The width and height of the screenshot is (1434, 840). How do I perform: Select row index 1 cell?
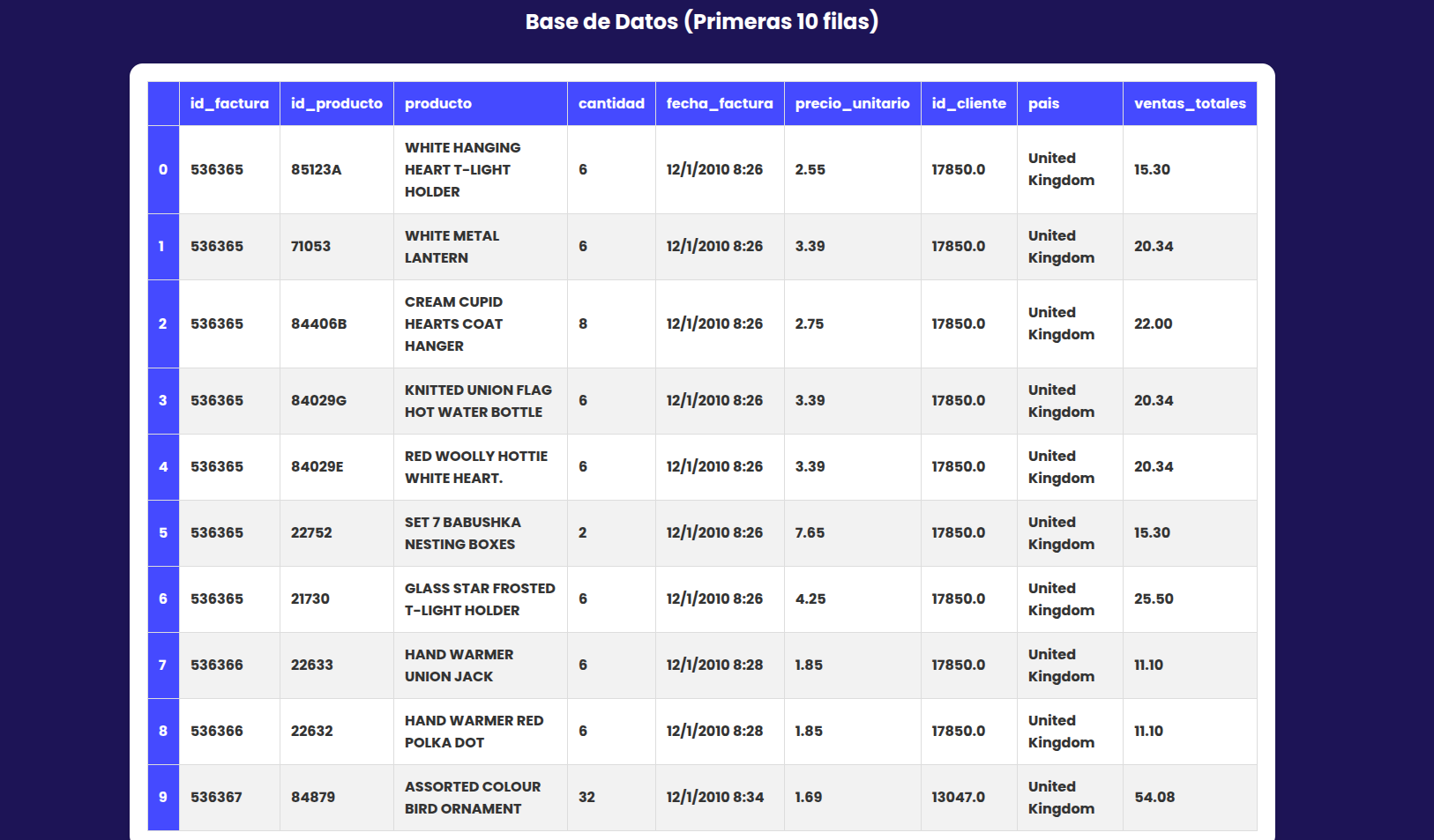pos(163,247)
